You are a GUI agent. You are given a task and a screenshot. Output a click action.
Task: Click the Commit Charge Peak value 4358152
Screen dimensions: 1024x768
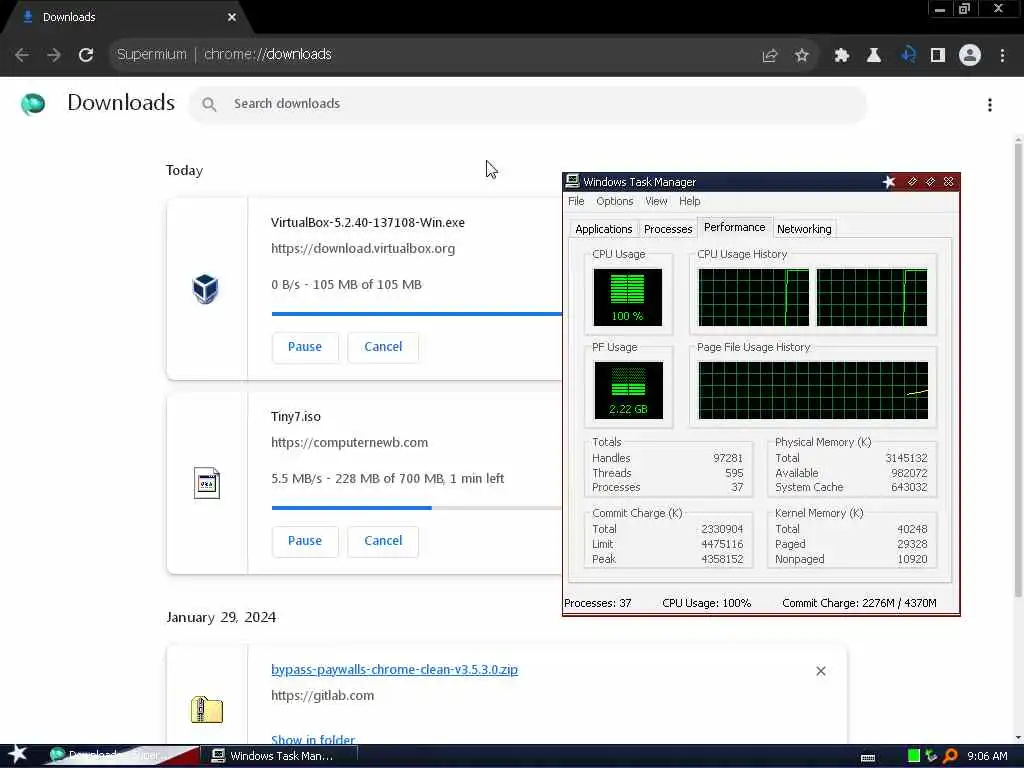pyautogui.click(x=722, y=559)
